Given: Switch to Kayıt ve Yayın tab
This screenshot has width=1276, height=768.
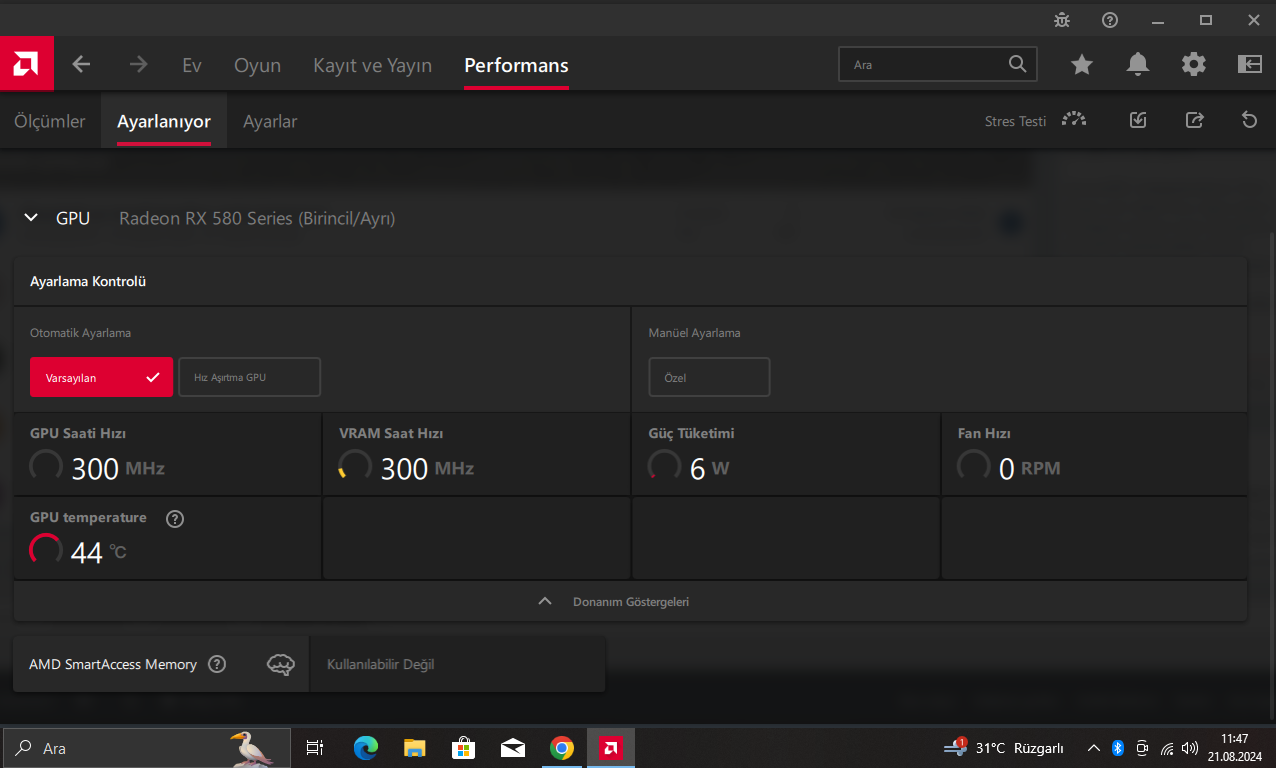Looking at the screenshot, I should [x=372, y=65].
